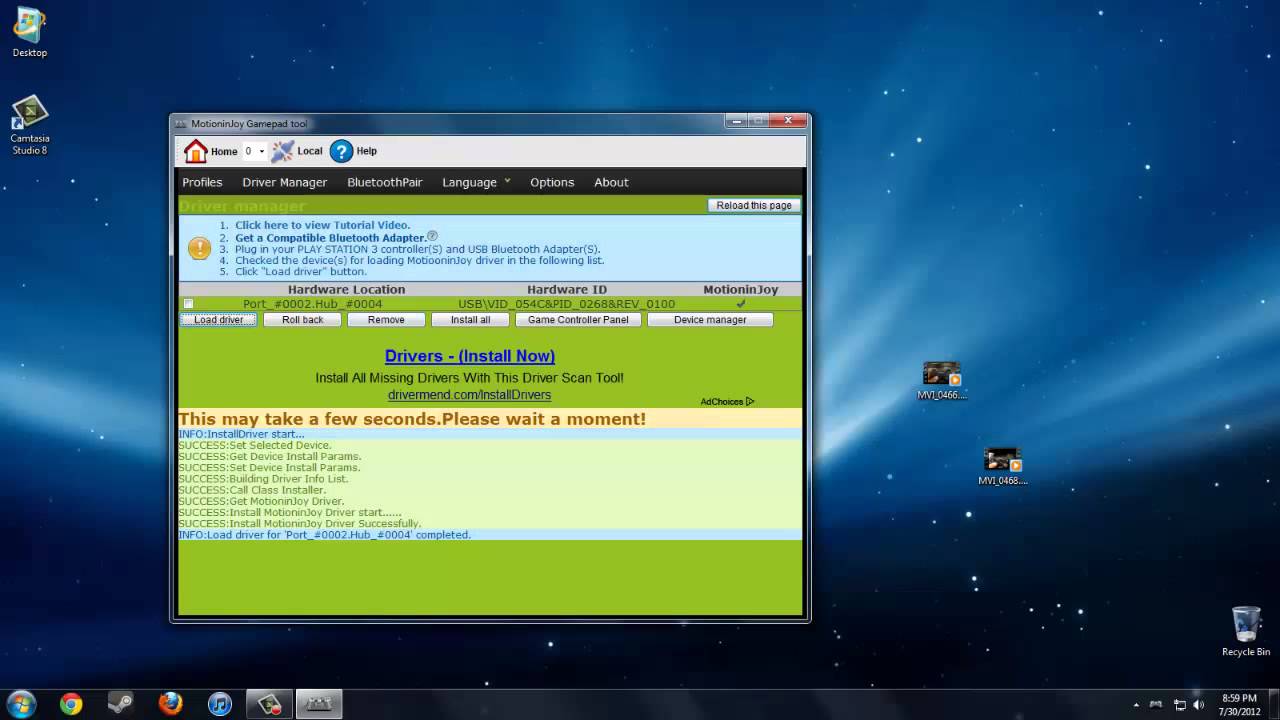Click the Home house icon
This screenshot has height=720, width=1280.
(x=195, y=151)
